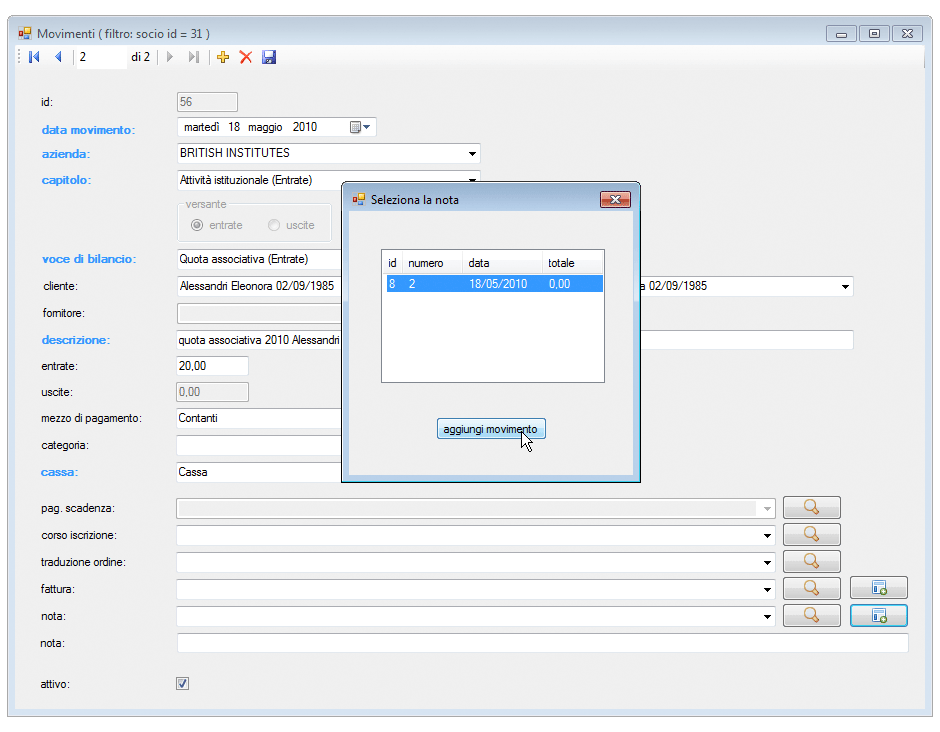940x732 pixels.
Task: Sort notes by data column header
Action: pos(502,263)
